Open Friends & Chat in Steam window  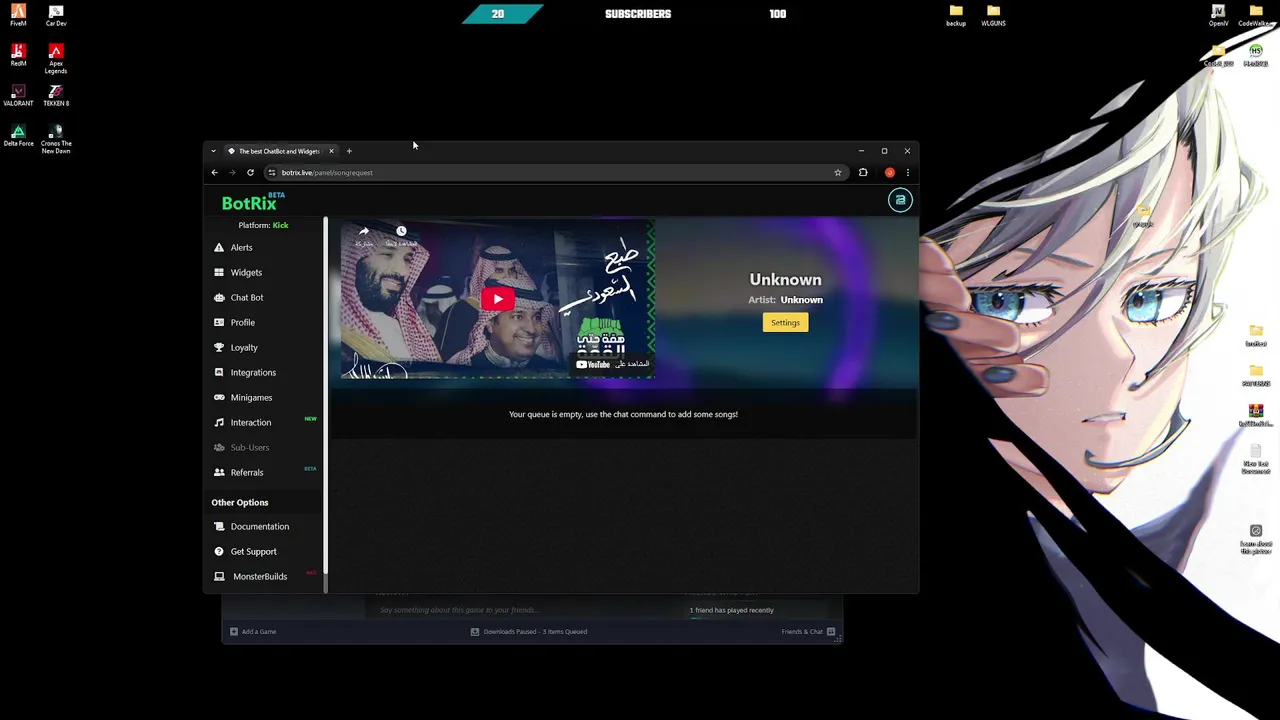tap(808, 631)
